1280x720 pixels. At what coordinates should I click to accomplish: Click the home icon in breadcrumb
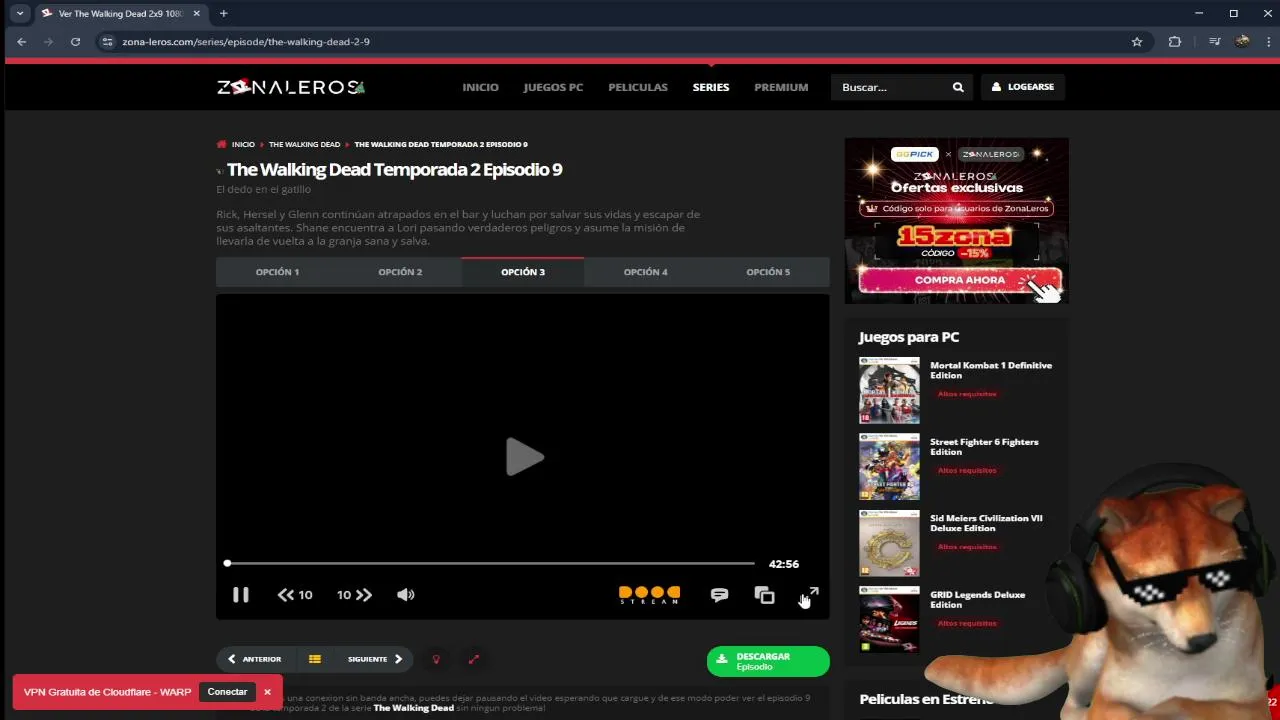[222, 145]
